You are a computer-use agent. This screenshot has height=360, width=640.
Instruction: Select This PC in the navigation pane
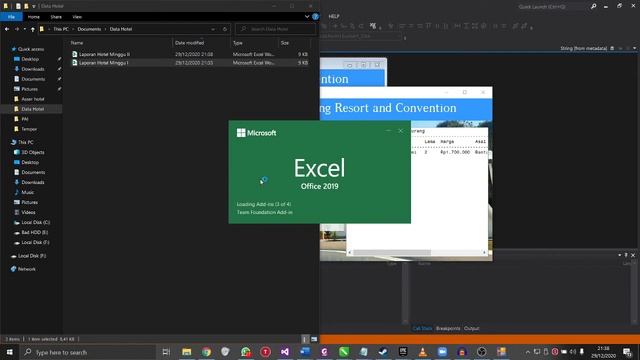tap(26, 142)
